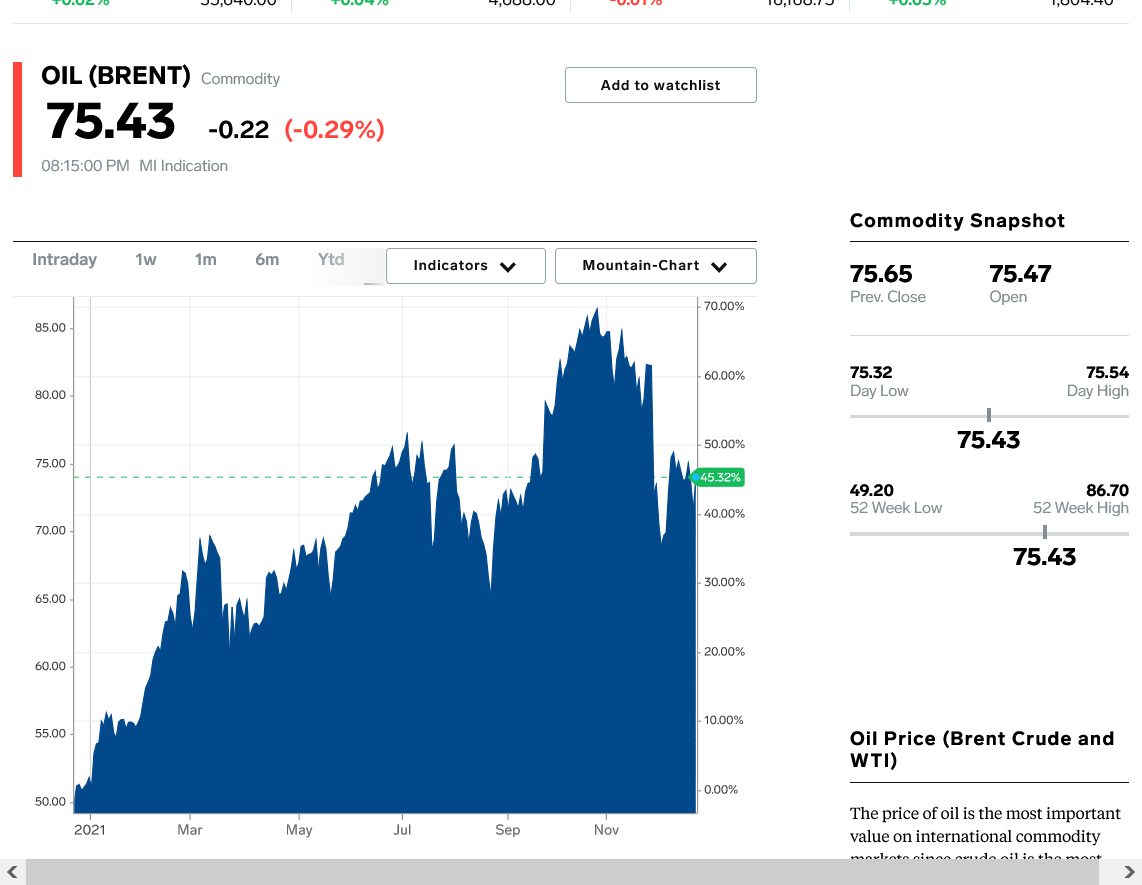Click the 50.00 price axis label
This screenshot has width=1142, height=885.
click(50, 802)
